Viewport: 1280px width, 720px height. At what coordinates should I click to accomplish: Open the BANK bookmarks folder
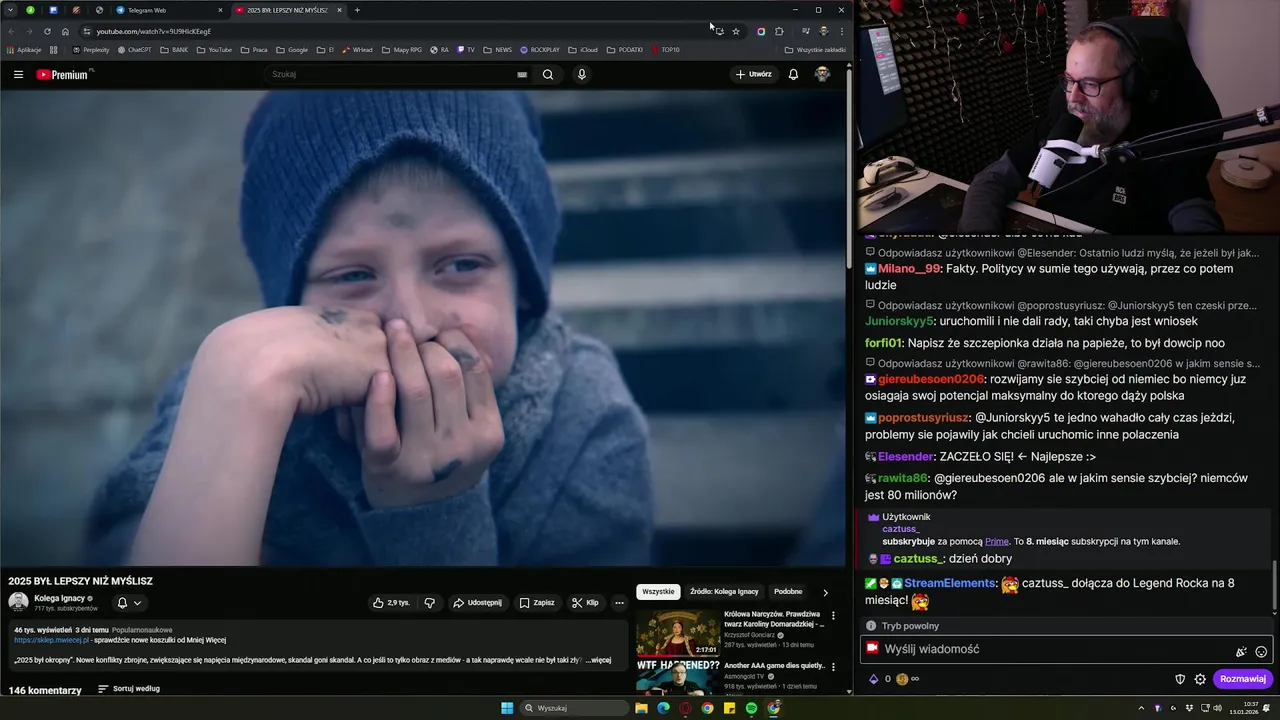point(174,50)
